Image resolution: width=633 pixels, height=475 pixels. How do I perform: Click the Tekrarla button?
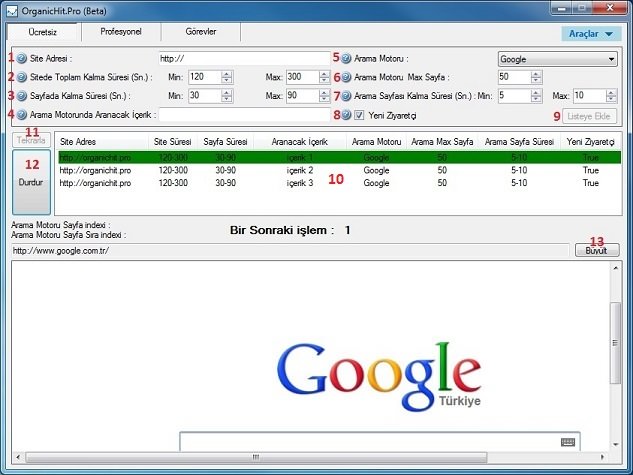pyautogui.click(x=31, y=140)
